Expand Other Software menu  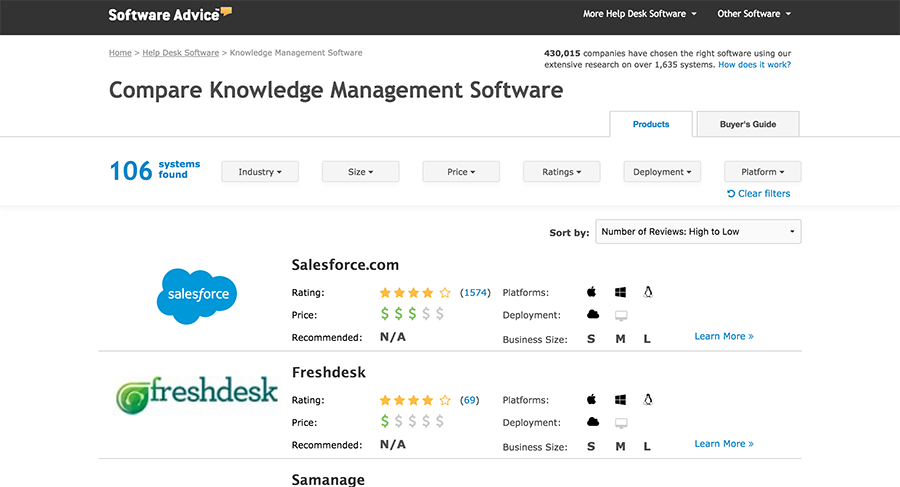[x=754, y=14]
